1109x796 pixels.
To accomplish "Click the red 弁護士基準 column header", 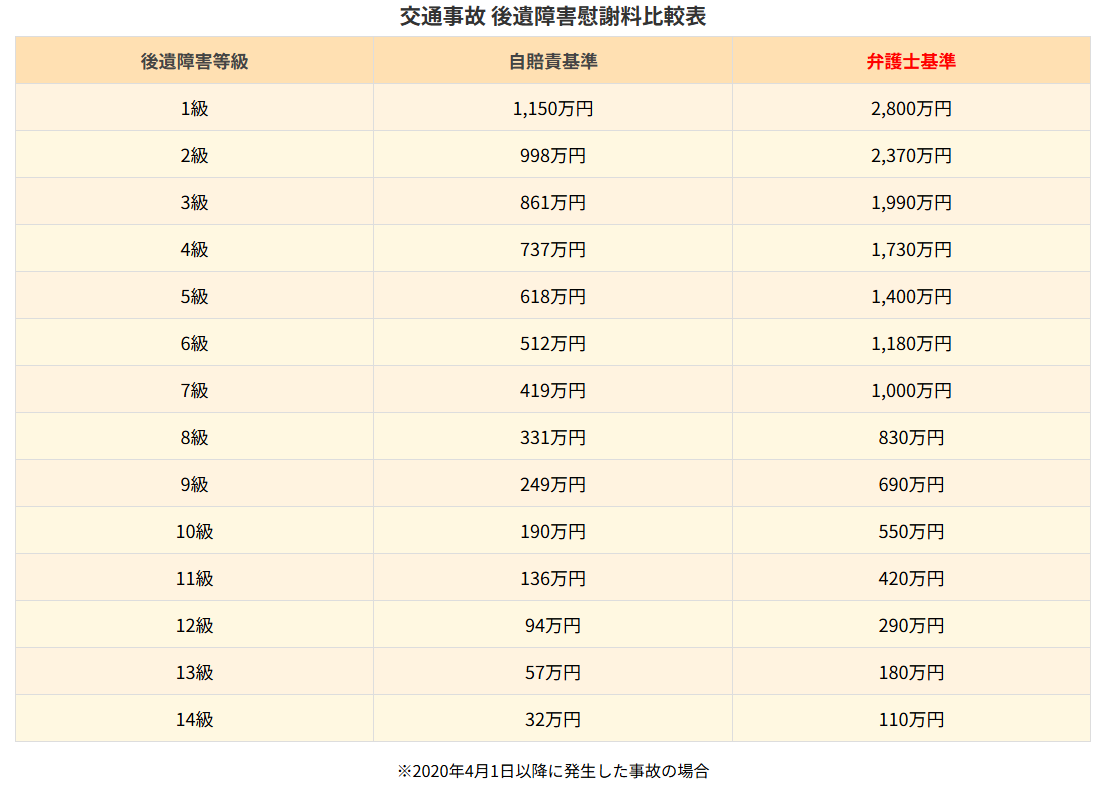I will pyautogui.click(x=911, y=61).
